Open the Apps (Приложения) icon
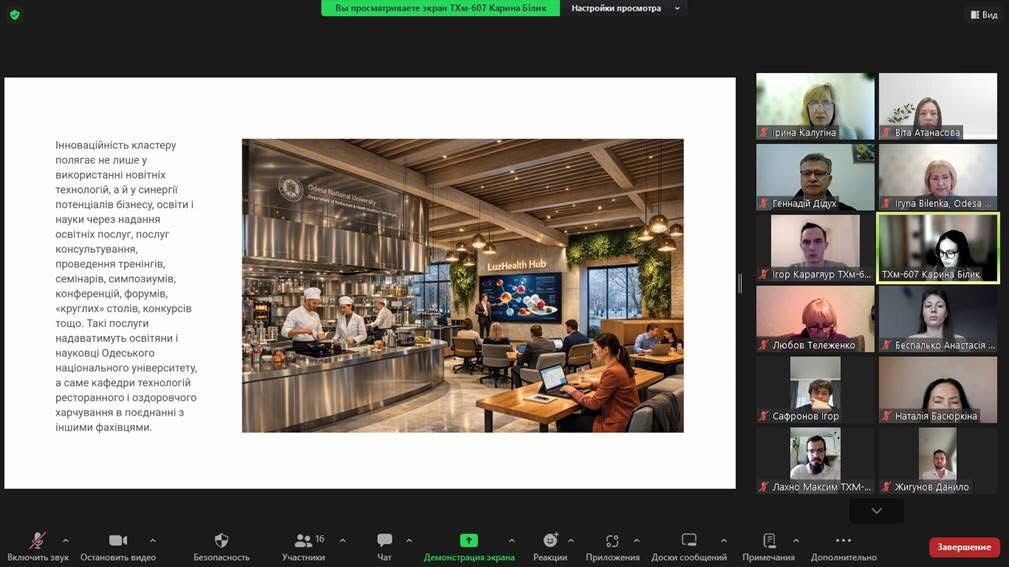Image resolution: width=1009 pixels, height=567 pixels. point(612,541)
